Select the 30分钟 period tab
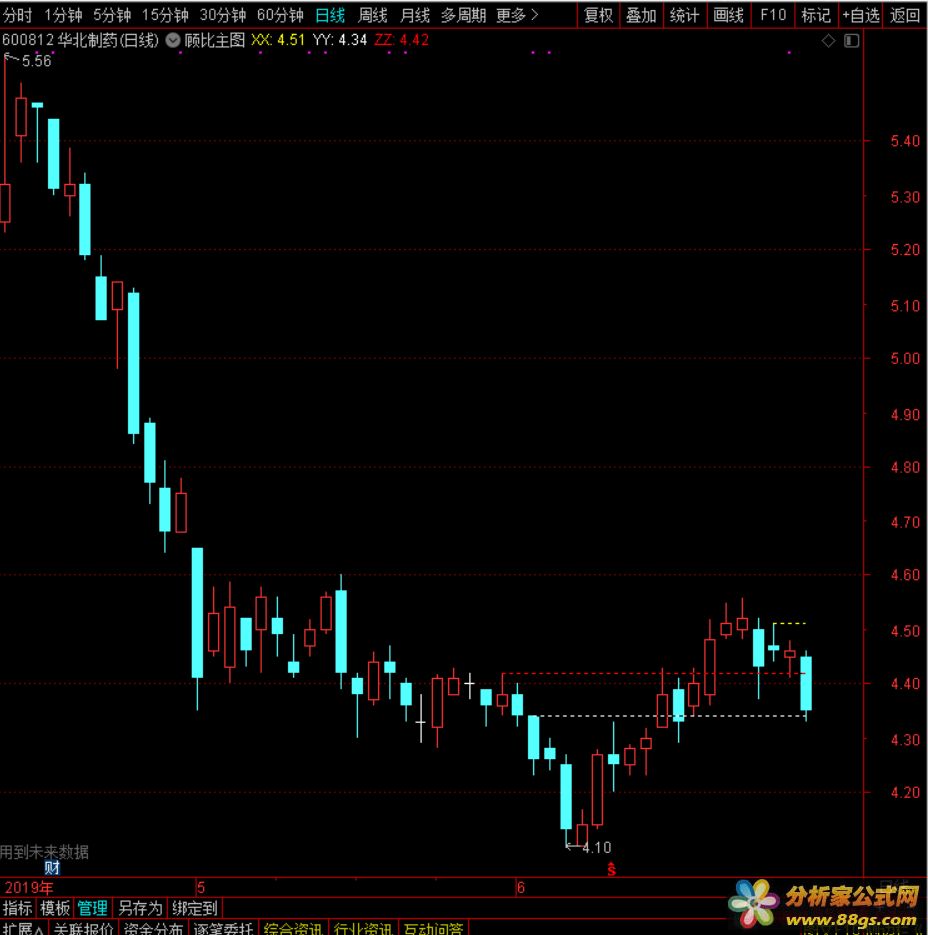This screenshot has width=928, height=935. [x=222, y=15]
